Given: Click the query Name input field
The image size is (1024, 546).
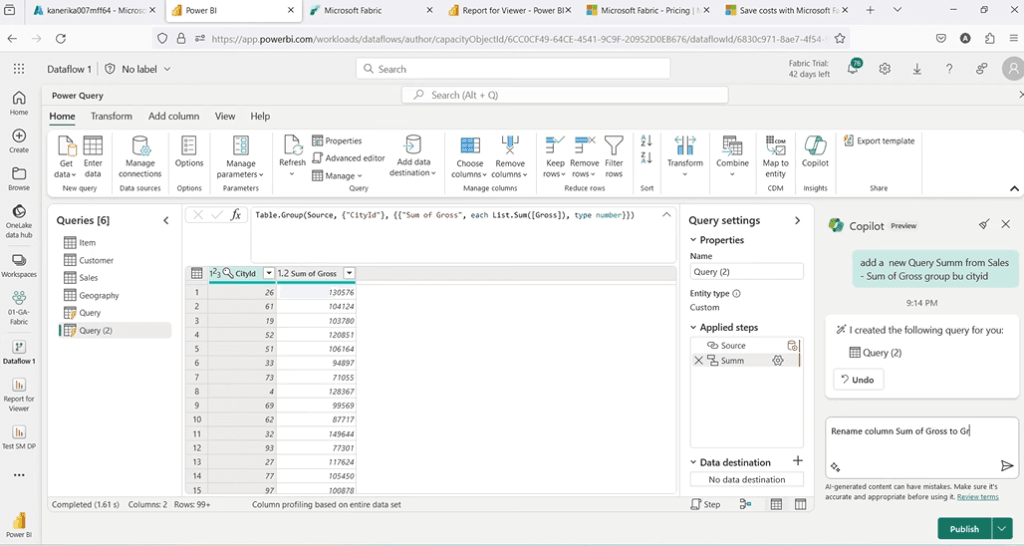Looking at the screenshot, I should click(746, 272).
